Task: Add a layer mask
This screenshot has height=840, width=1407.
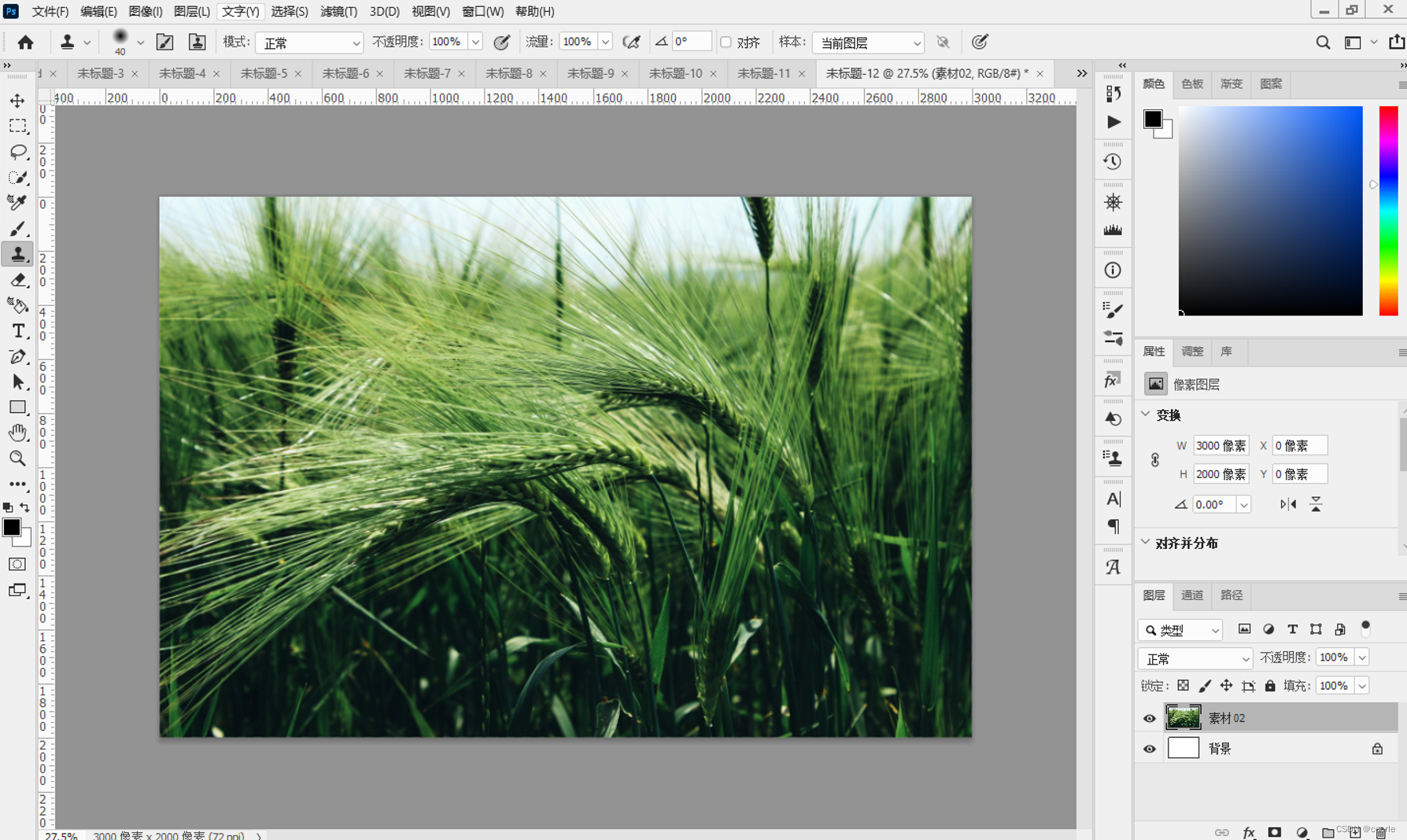Action: pos(1275,832)
